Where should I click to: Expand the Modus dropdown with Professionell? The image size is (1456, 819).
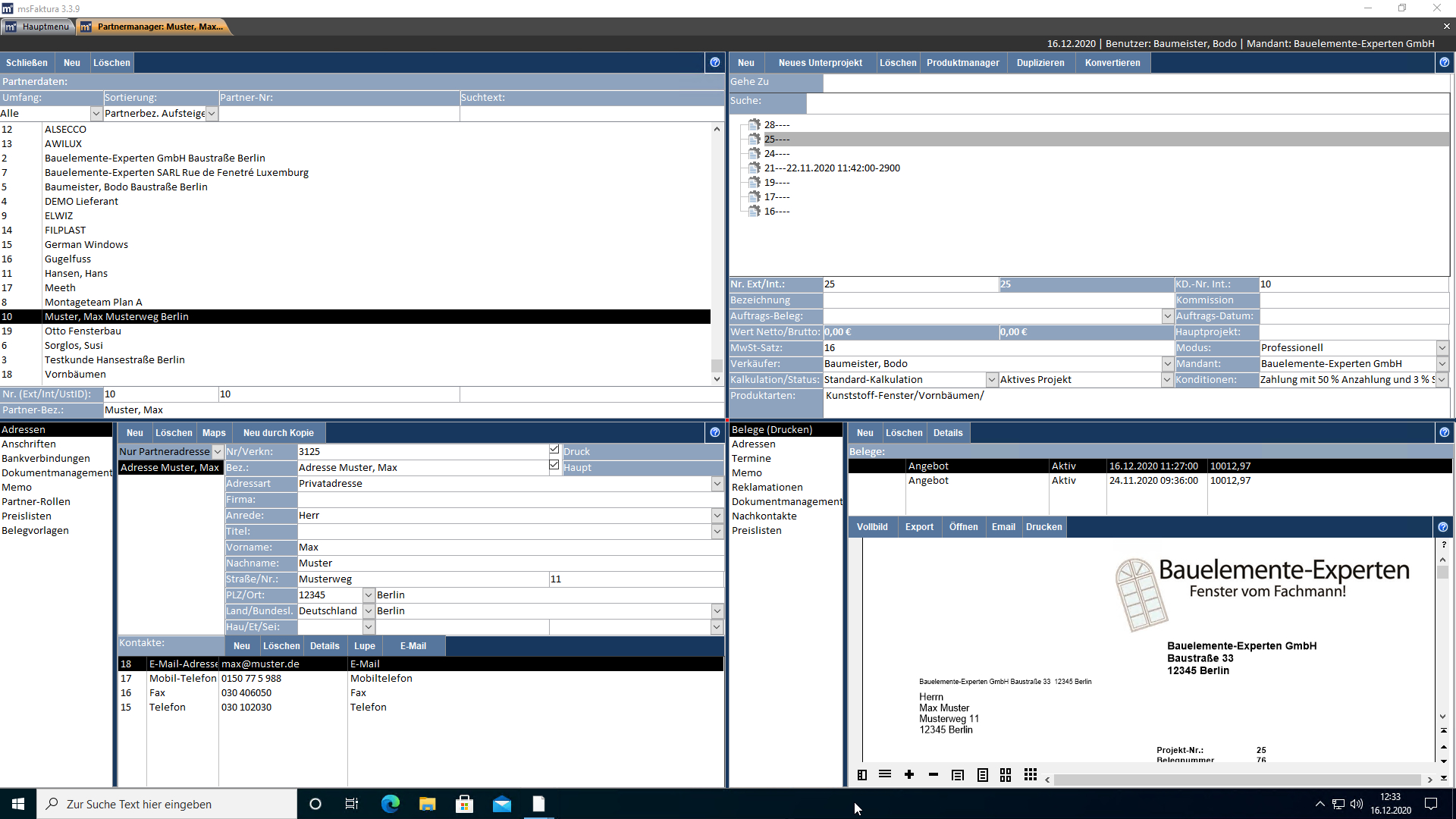(1442, 347)
